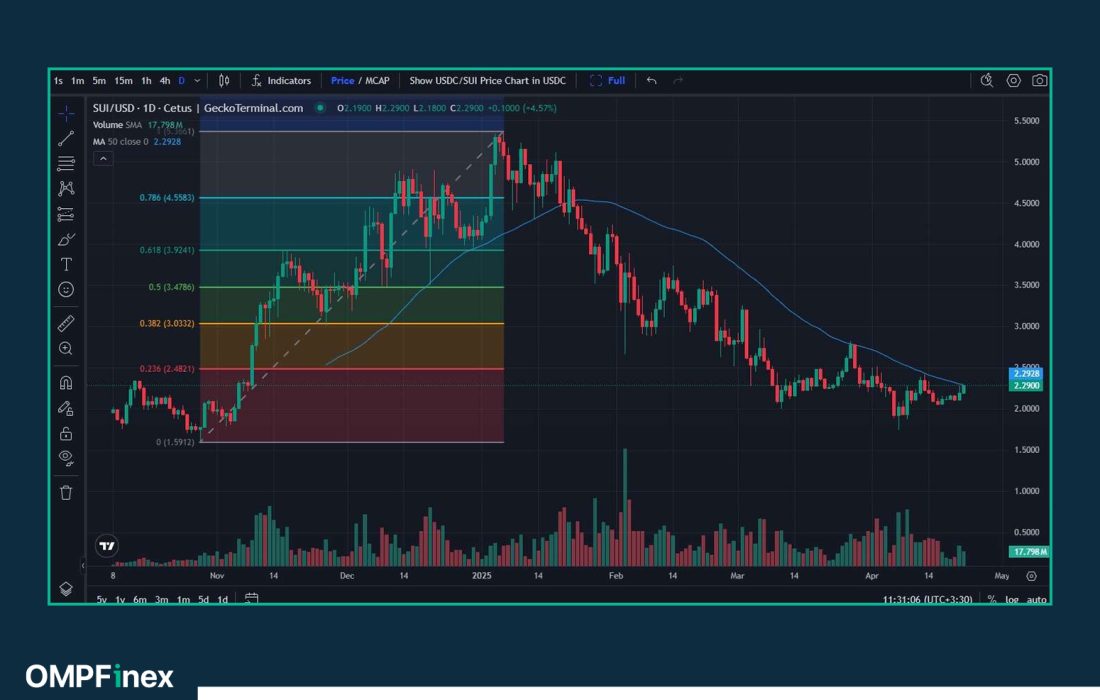Click the undo arrow in top toolbar
Screen dimensions: 1100x700
[x=652, y=80]
